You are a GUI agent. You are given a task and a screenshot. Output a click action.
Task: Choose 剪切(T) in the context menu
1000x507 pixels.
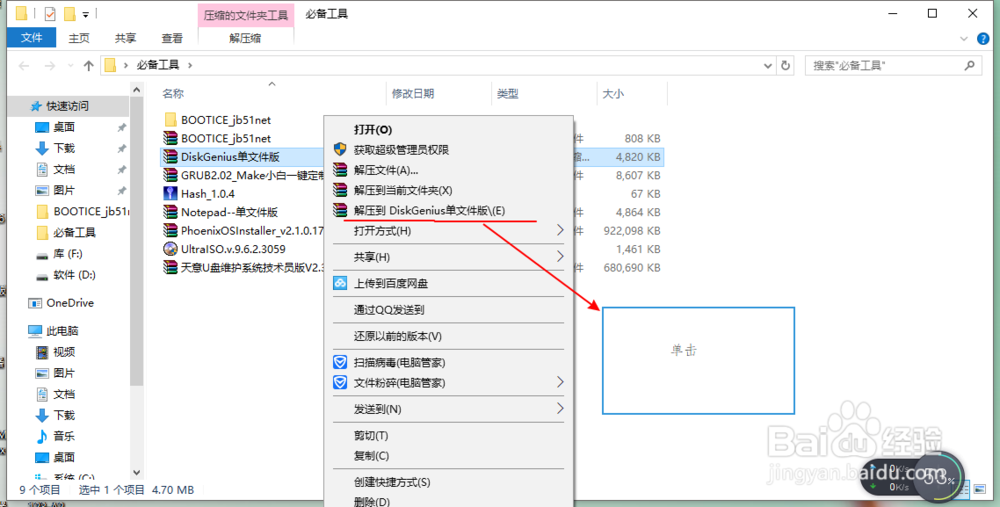point(448,436)
